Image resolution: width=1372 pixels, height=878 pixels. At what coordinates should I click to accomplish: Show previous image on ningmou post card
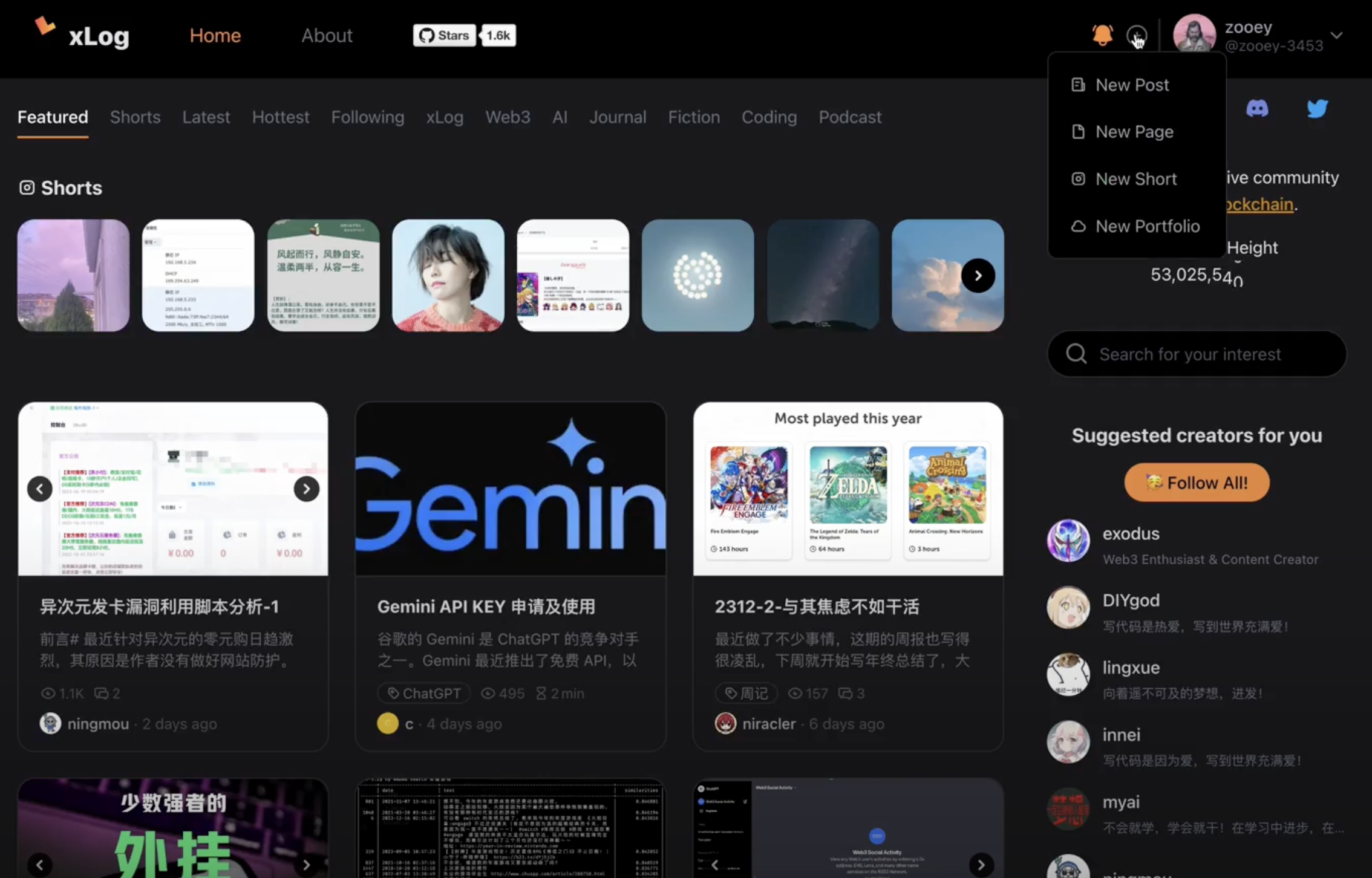(40, 489)
